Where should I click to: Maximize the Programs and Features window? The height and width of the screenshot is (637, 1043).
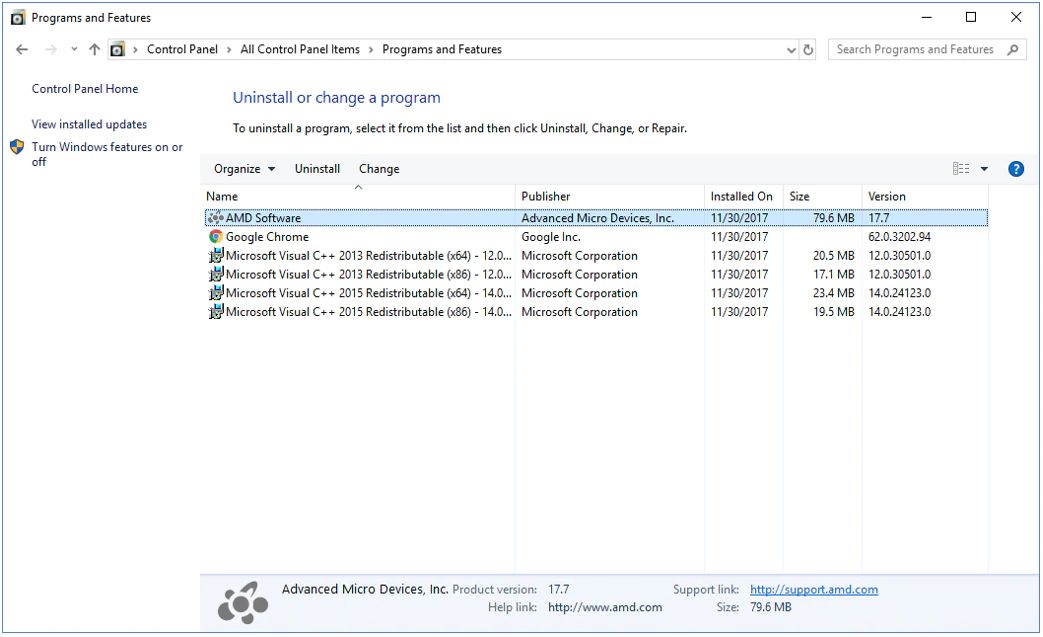tap(971, 17)
